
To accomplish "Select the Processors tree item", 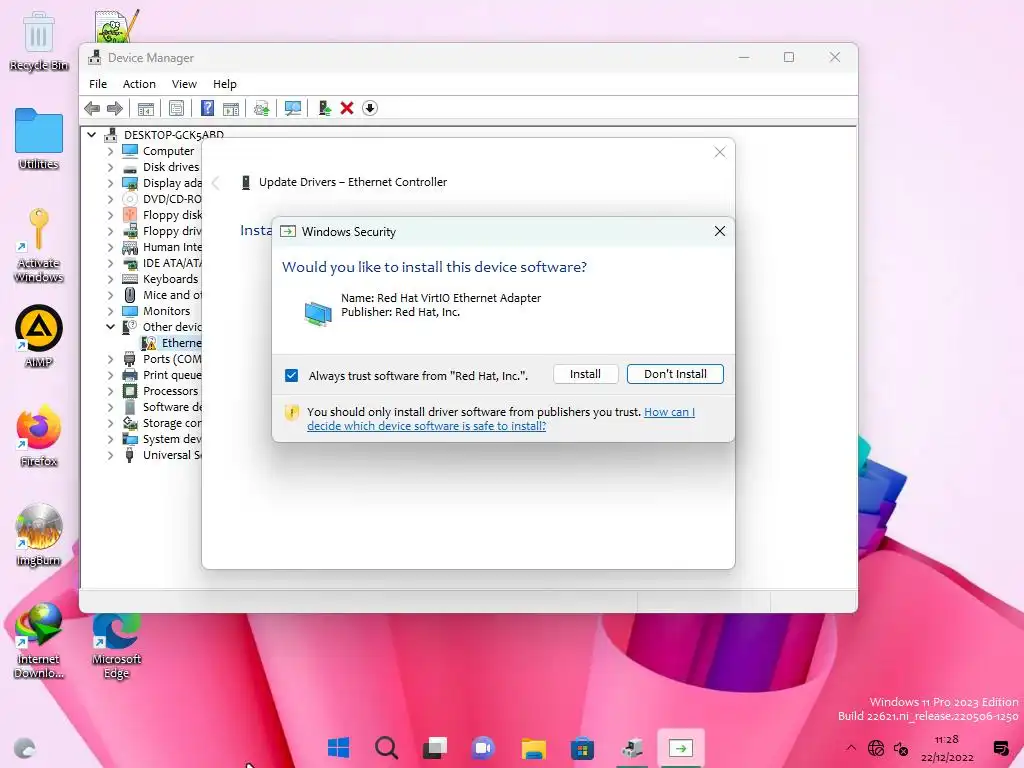I will click(x=170, y=391).
